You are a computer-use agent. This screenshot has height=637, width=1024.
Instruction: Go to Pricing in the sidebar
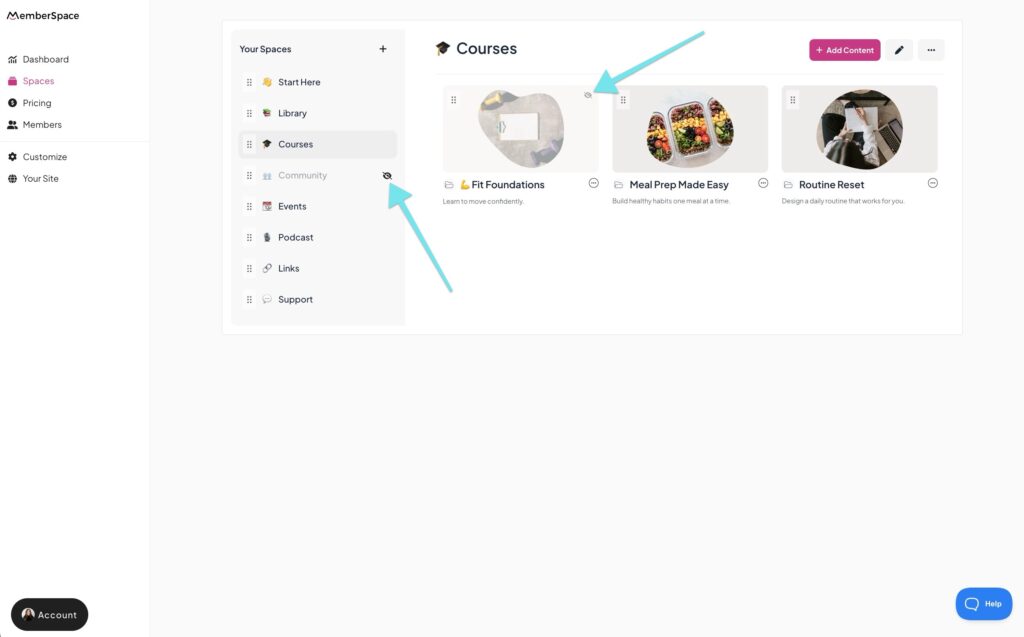click(37, 103)
